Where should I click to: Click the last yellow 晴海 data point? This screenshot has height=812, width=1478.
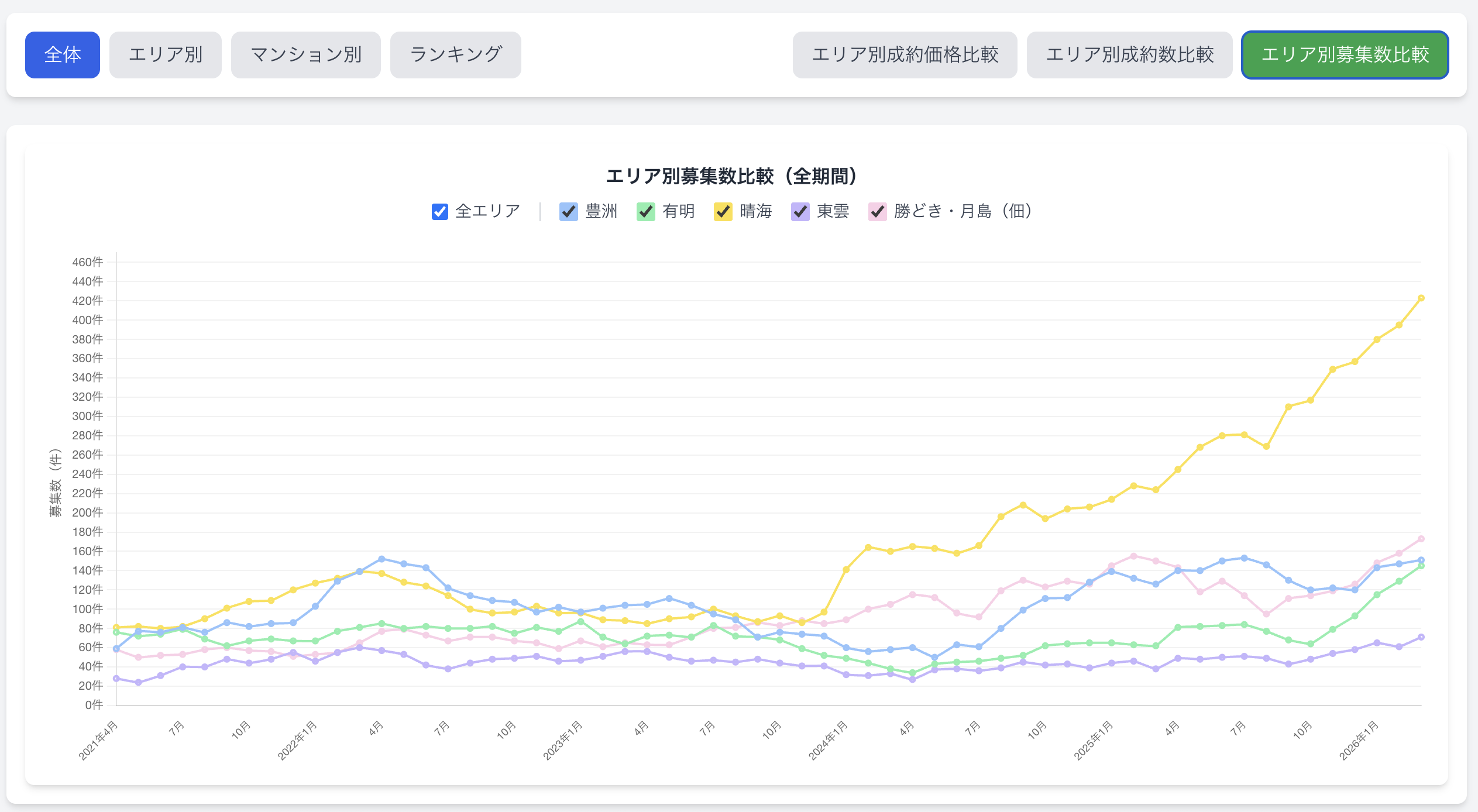tap(1421, 298)
